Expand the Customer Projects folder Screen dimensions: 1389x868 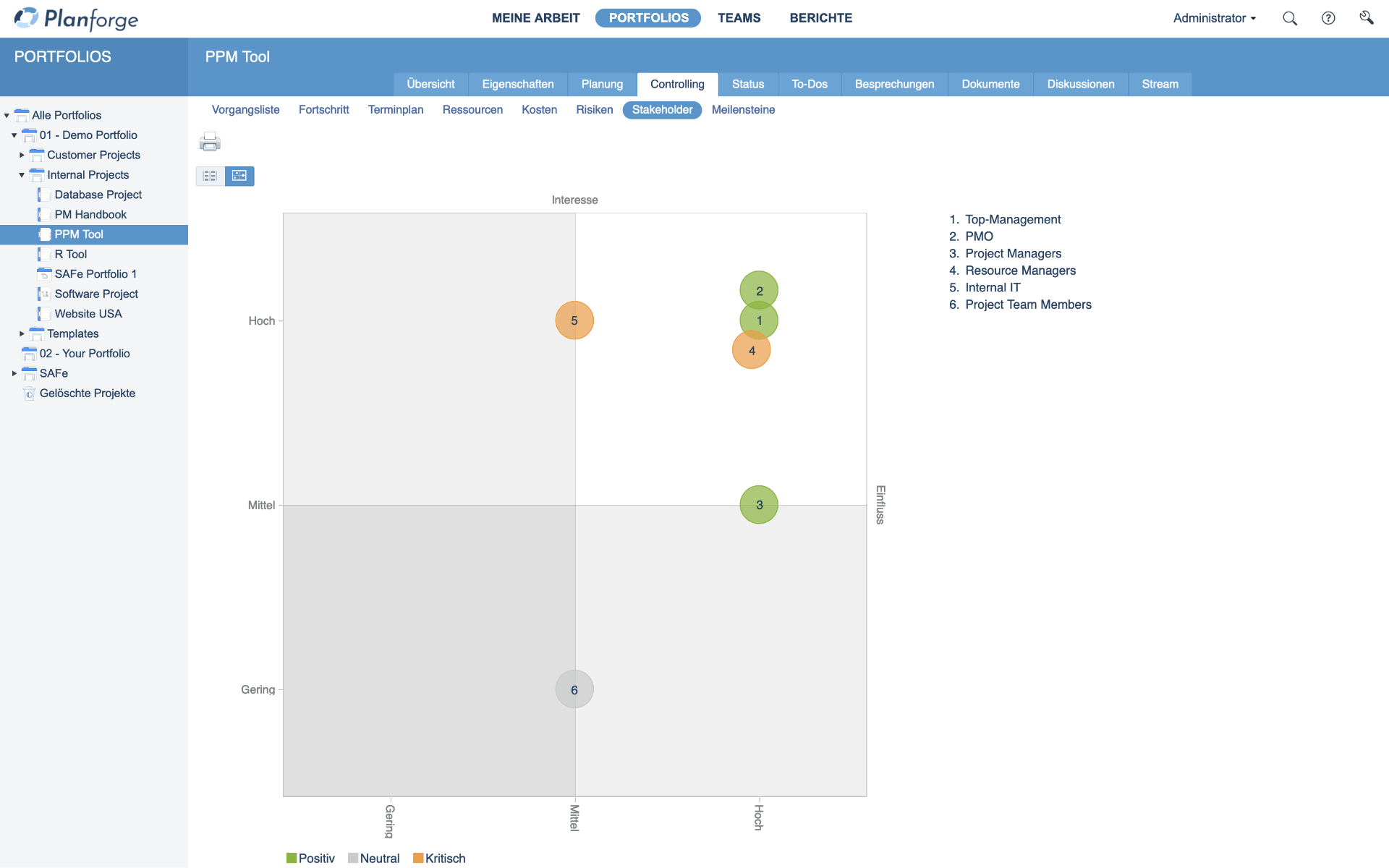tap(21, 155)
